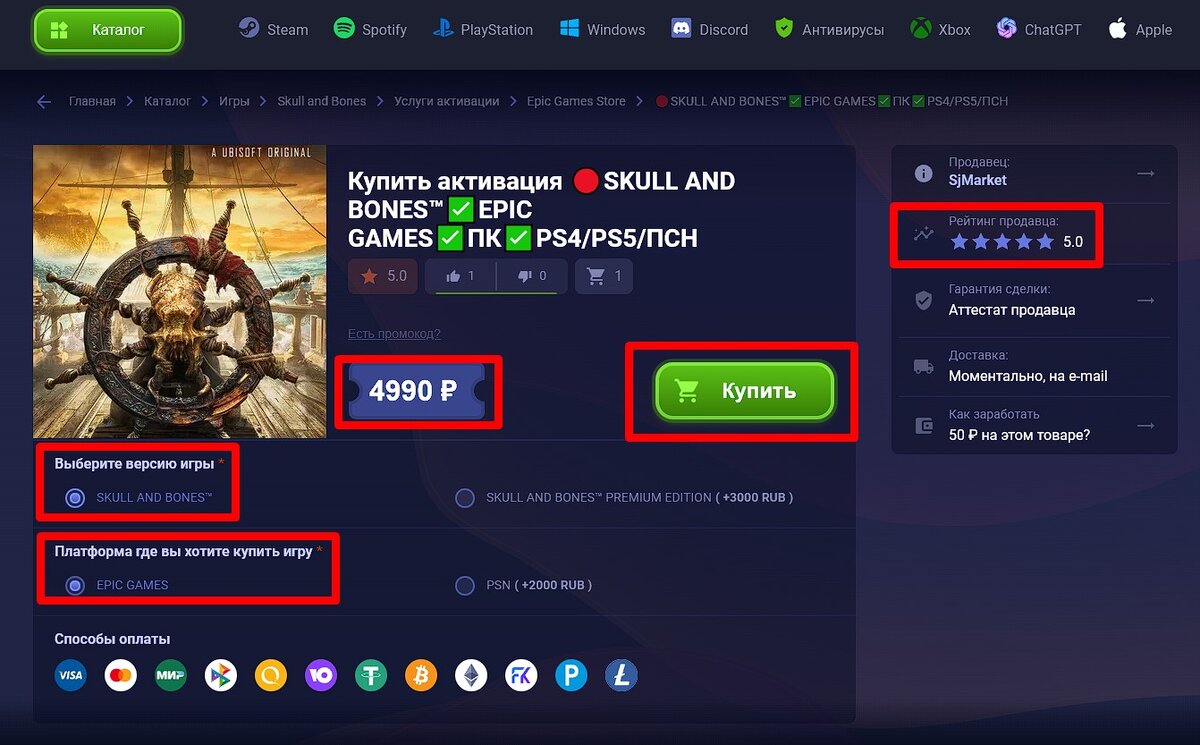Open the PlayStation category in top menu
Viewport: 1200px width, 745px height.
(x=482, y=29)
